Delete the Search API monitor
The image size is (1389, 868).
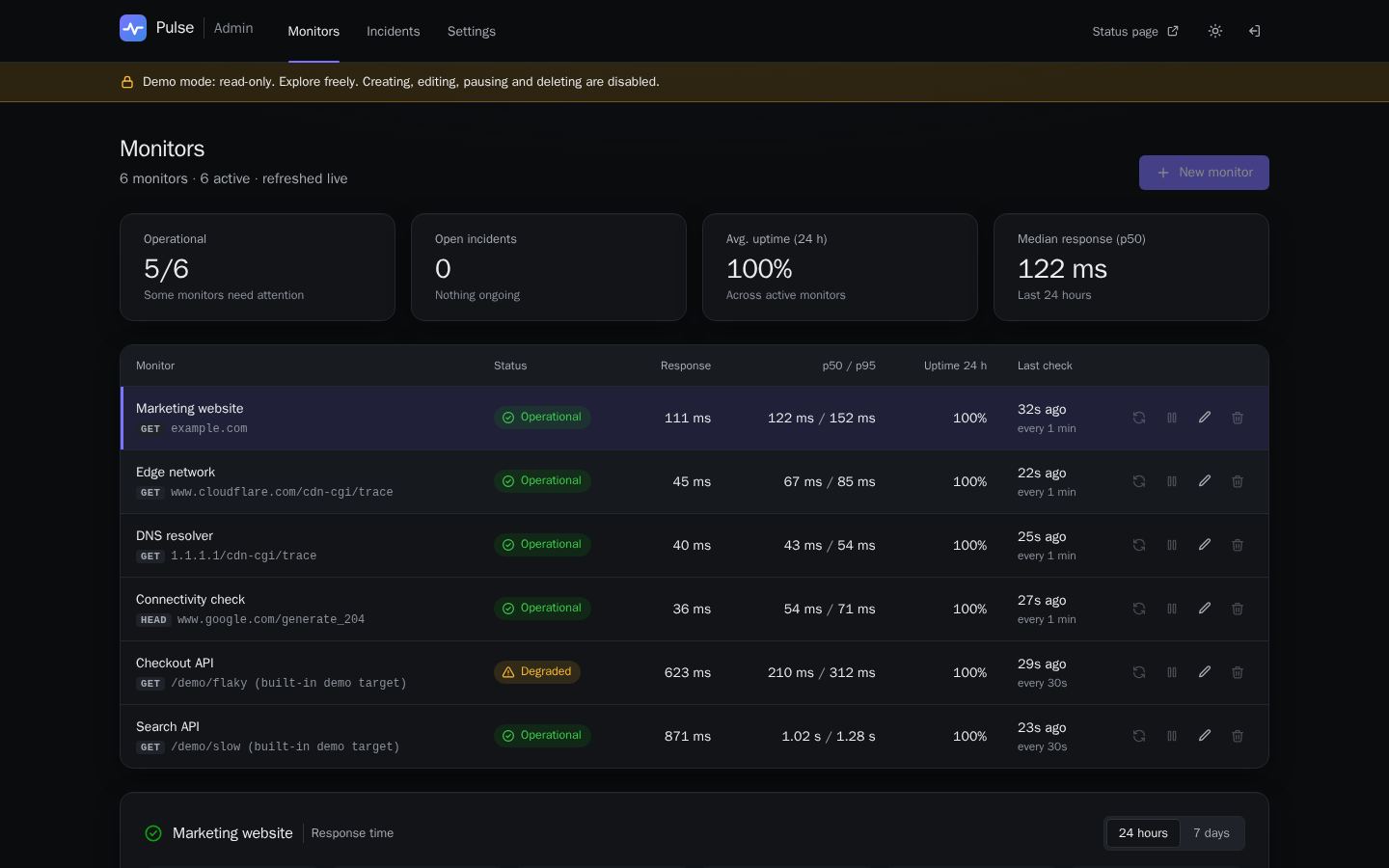click(x=1238, y=736)
